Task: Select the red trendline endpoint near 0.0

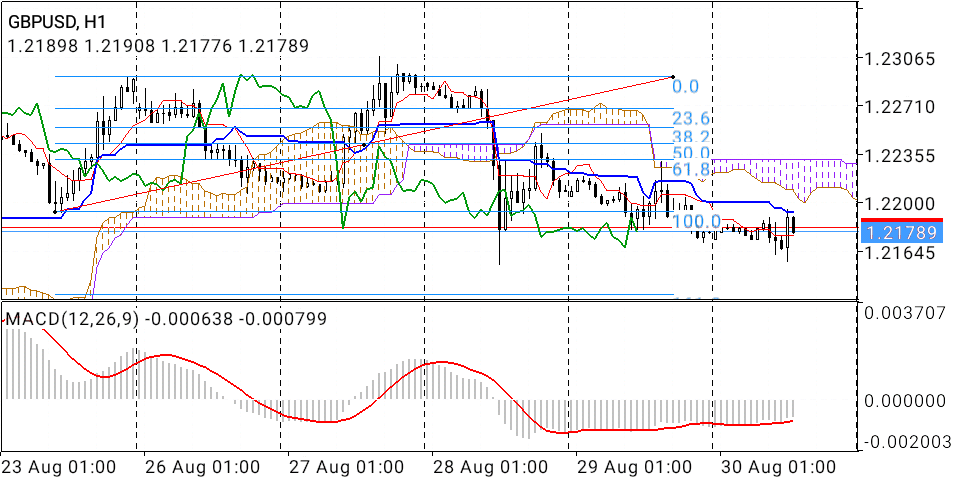Action: coord(673,77)
